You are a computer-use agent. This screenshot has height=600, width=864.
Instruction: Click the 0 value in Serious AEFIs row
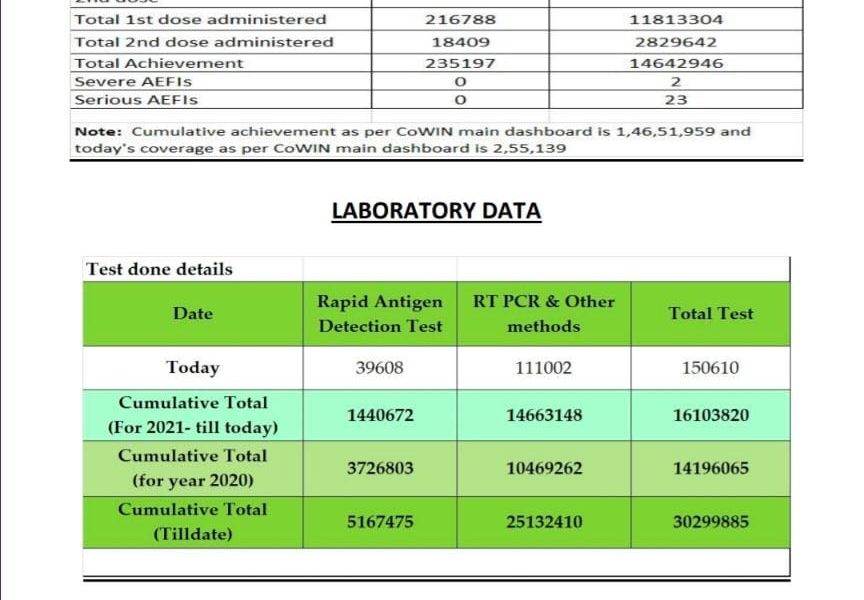coord(460,100)
